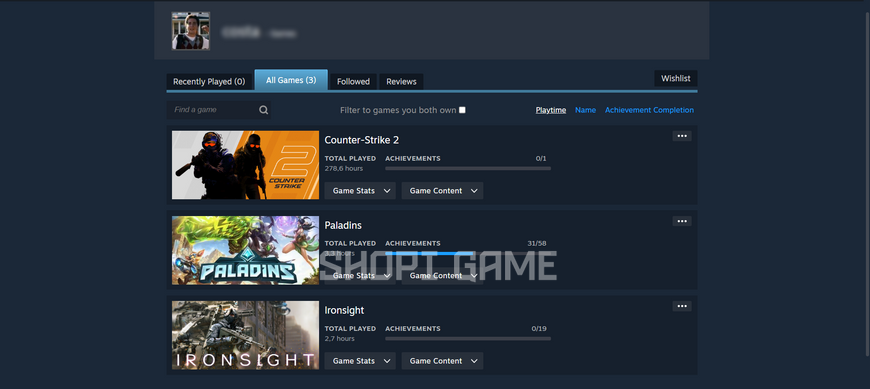Screen dimensions: 870x389
Task: Expand Counter-Strike 2 Game Content dropdown
Action: tap(442, 191)
